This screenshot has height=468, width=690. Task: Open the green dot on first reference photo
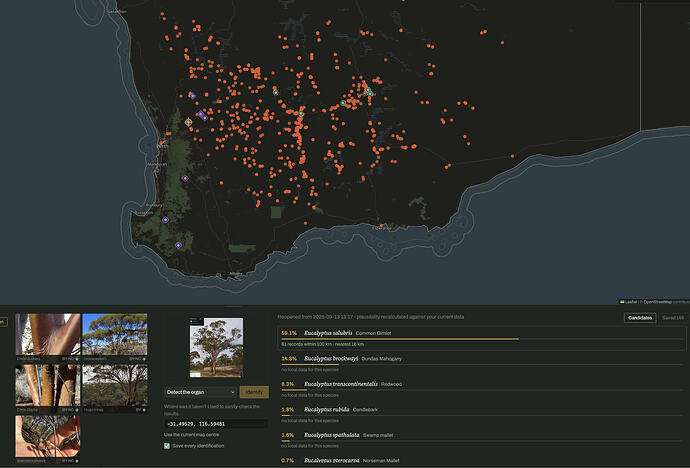(x=77, y=359)
